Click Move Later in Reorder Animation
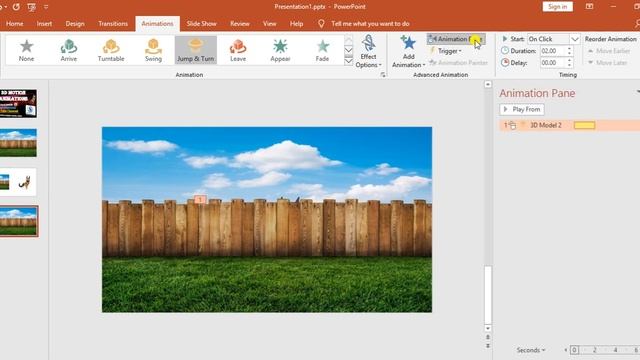This screenshot has width=640, height=360. click(x=607, y=63)
